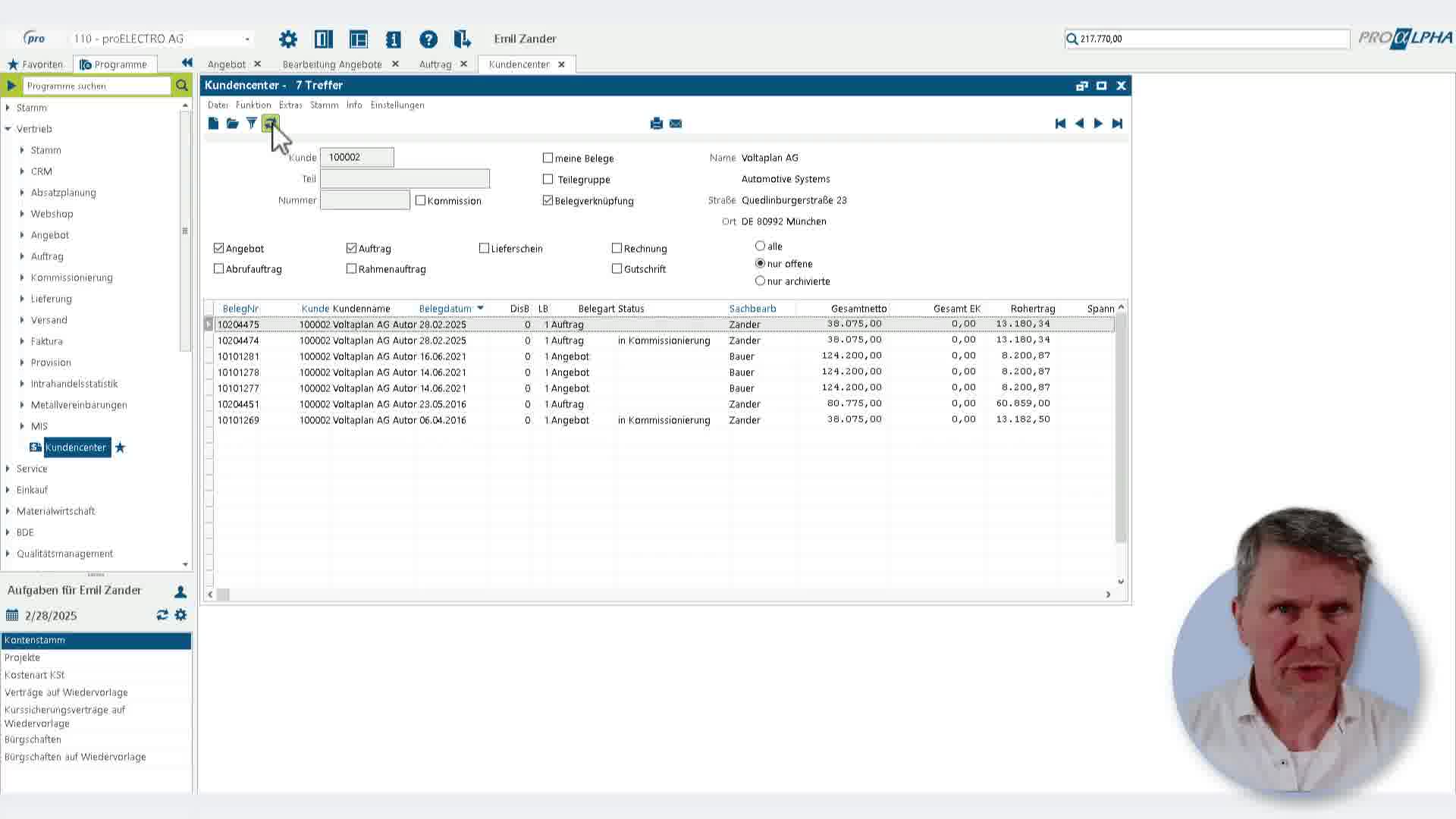The image size is (1456, 819).
Task: Select the nur archivierte radio button
Action: pyautogui.click(x=760, y=281)
